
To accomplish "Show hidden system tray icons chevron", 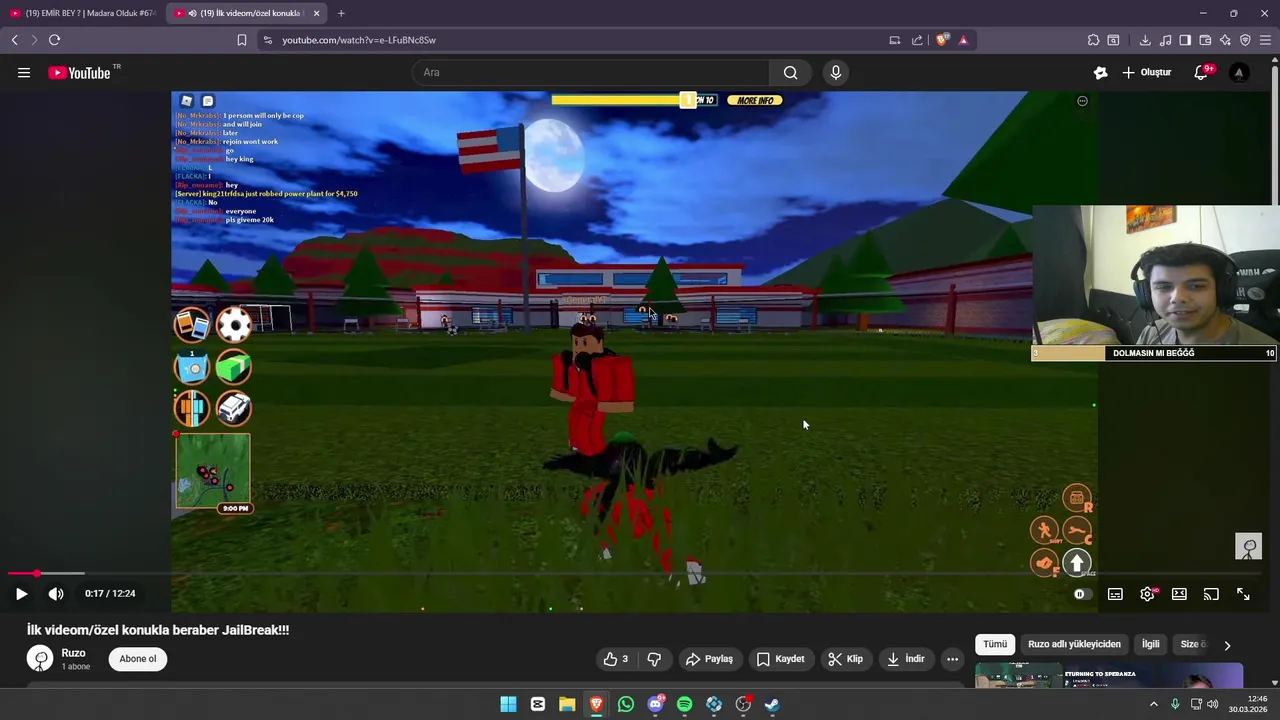I will [1153, 704].
